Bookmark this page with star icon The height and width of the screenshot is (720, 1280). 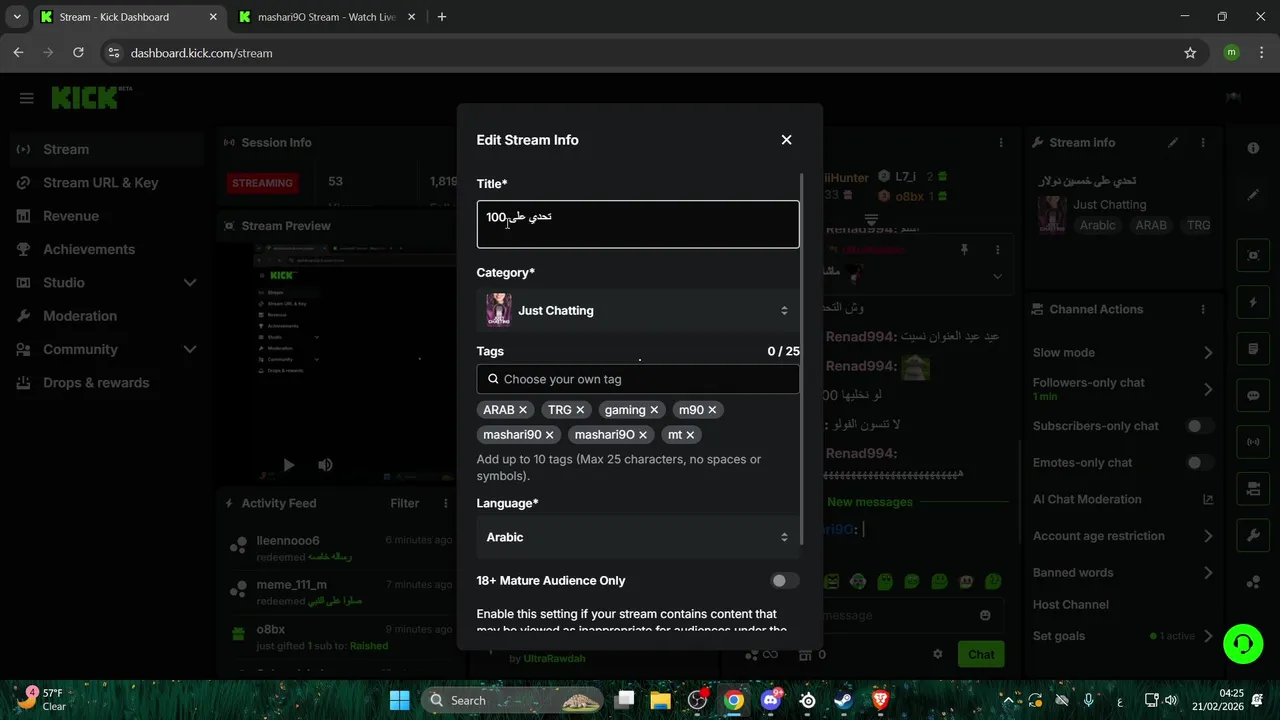(x=1190, y=53)
